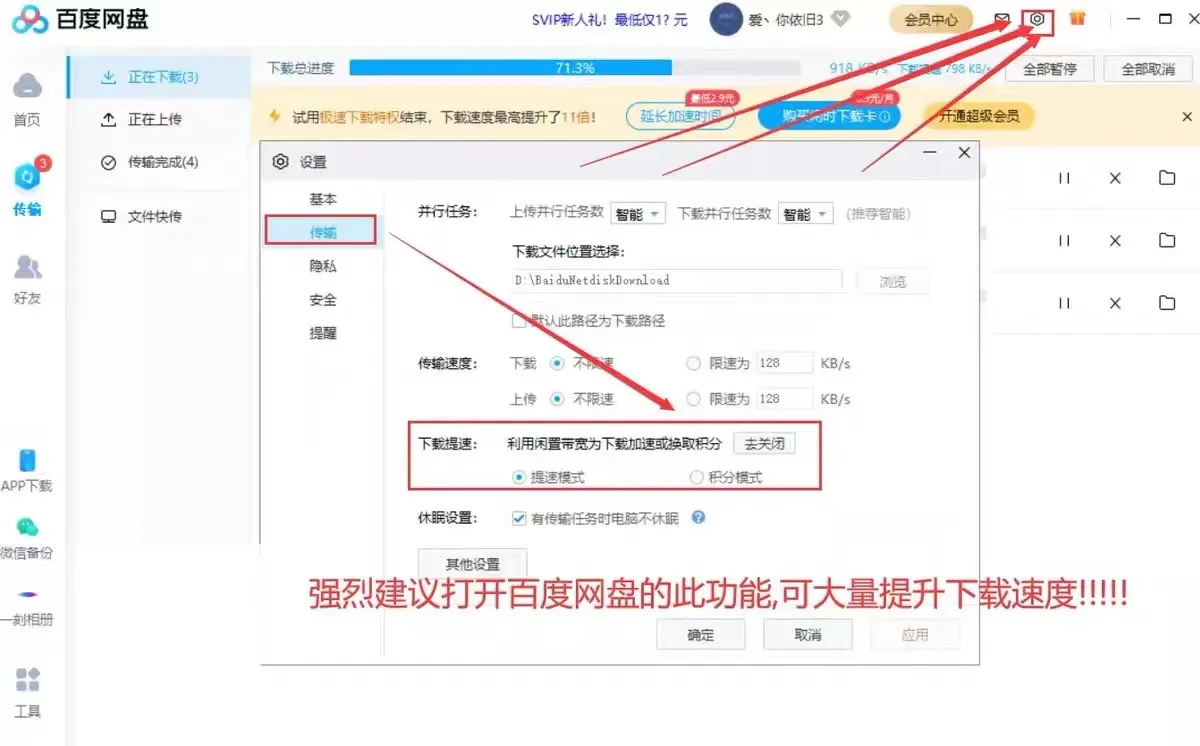Expand 上传并行任务数 dropdown

(x=638, y=214)
